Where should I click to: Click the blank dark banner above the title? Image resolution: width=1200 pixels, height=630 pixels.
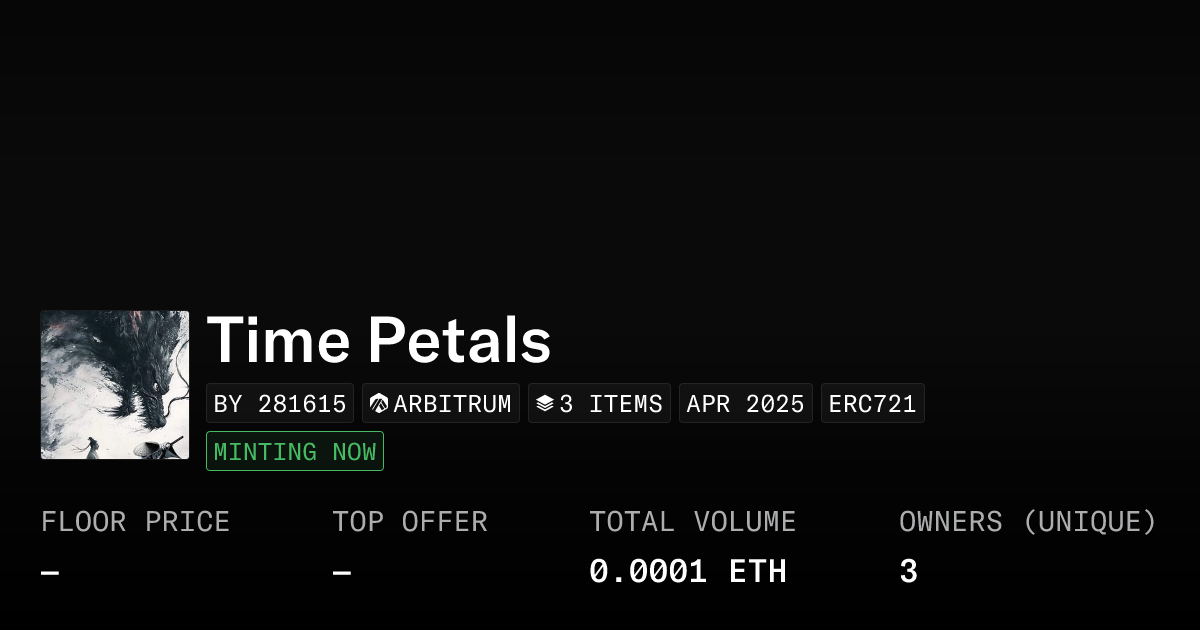[600, 150]
